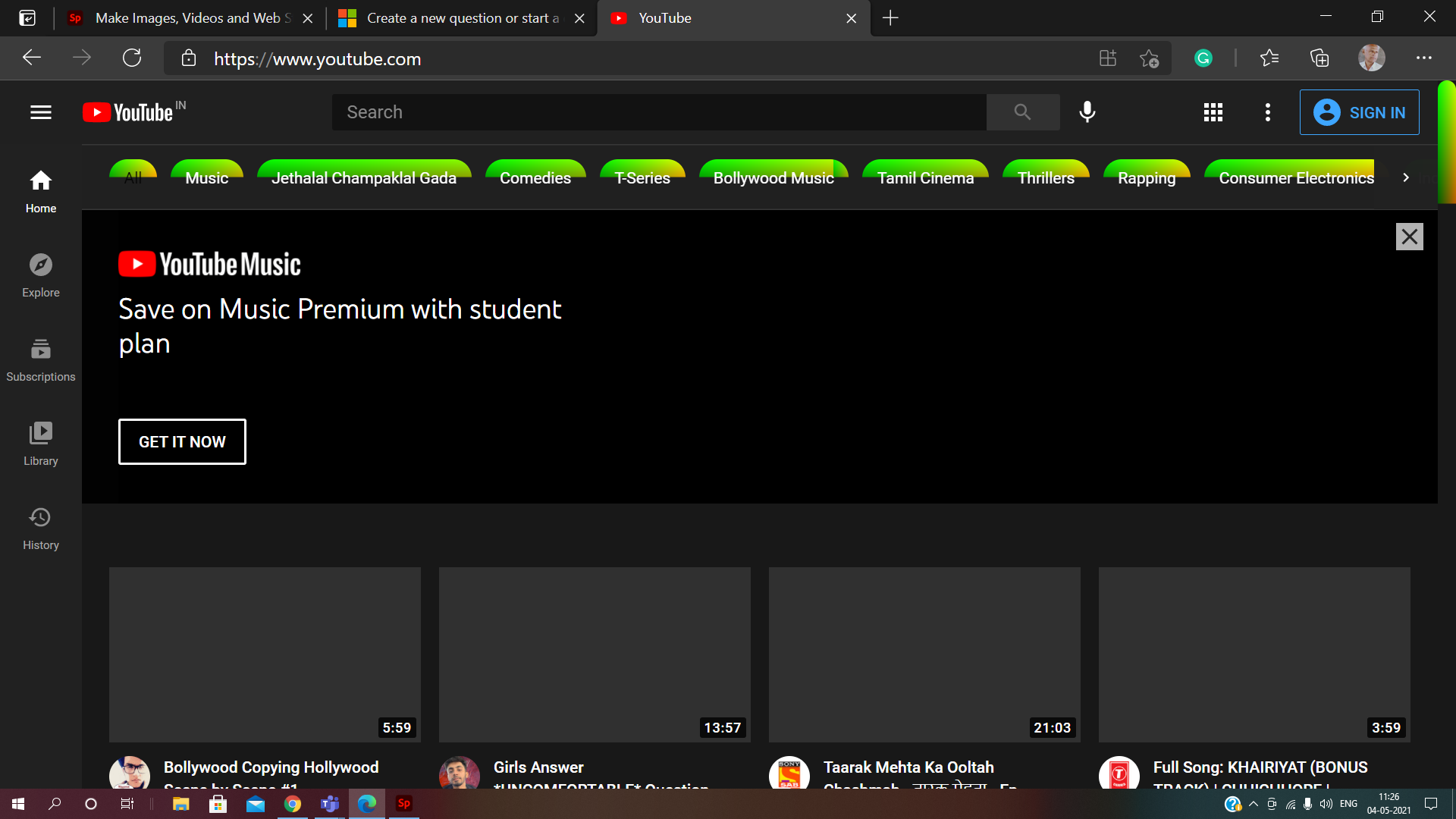Open Microsoft Teams from taskbar
This screenshot has width=1456, height=819.
click(329, 804)
